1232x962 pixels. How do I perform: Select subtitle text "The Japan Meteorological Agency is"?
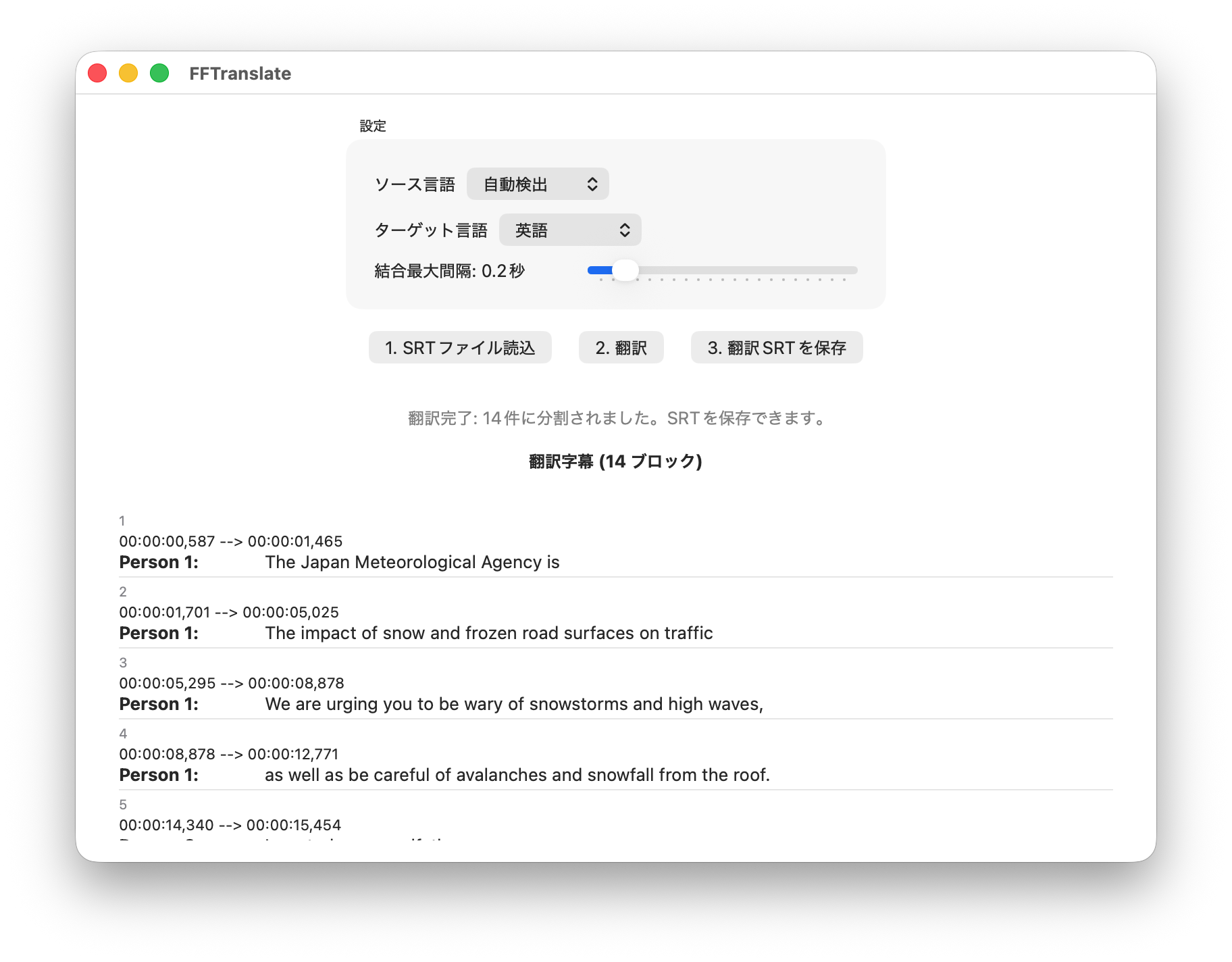pos(412,562)
